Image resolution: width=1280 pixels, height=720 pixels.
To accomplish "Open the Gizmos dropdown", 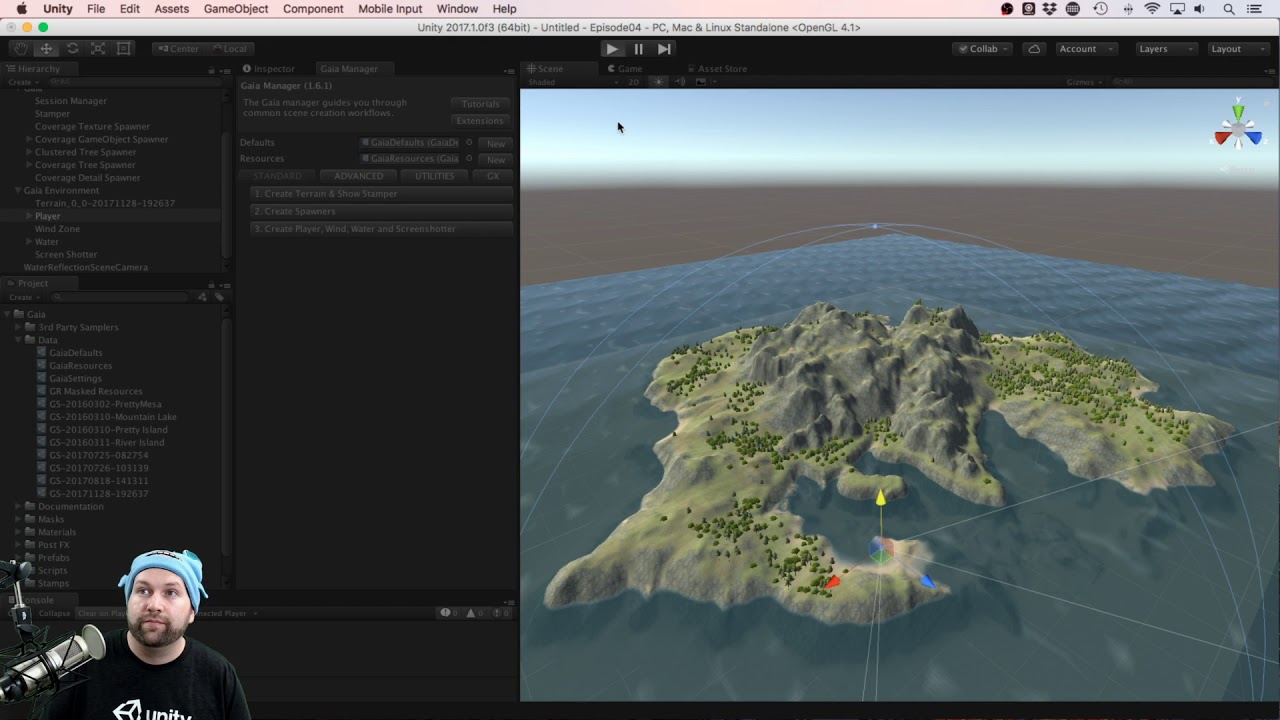I will click(x=1084, y=82).
